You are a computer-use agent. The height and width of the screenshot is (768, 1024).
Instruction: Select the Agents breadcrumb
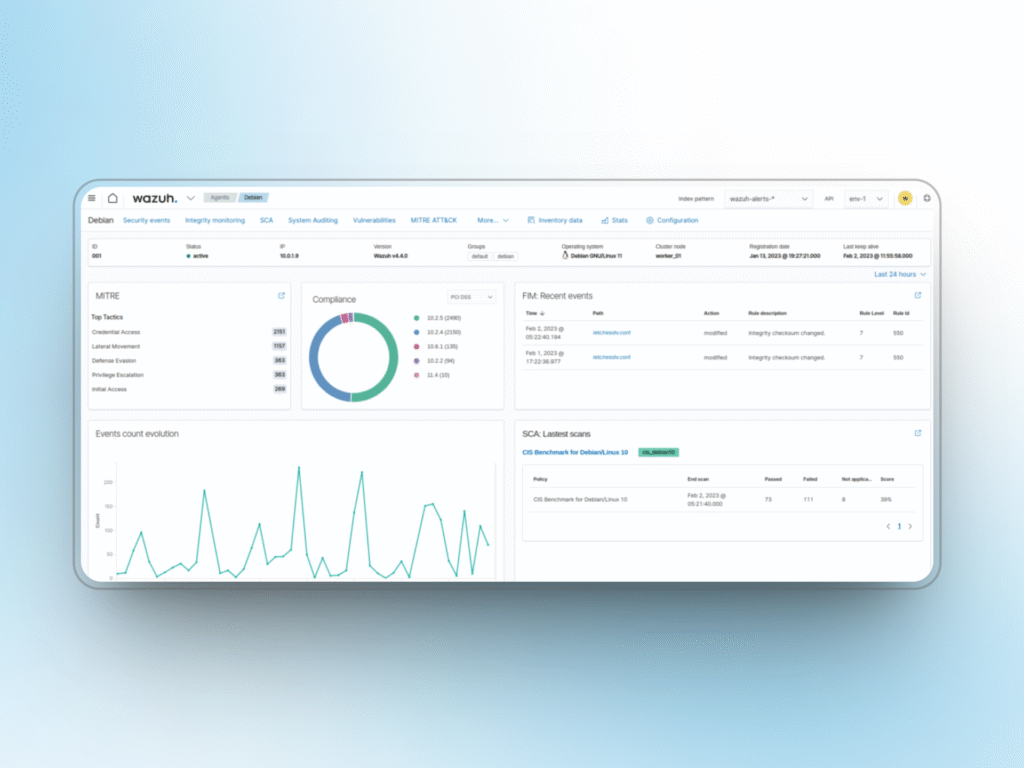[x=220, y=197]
